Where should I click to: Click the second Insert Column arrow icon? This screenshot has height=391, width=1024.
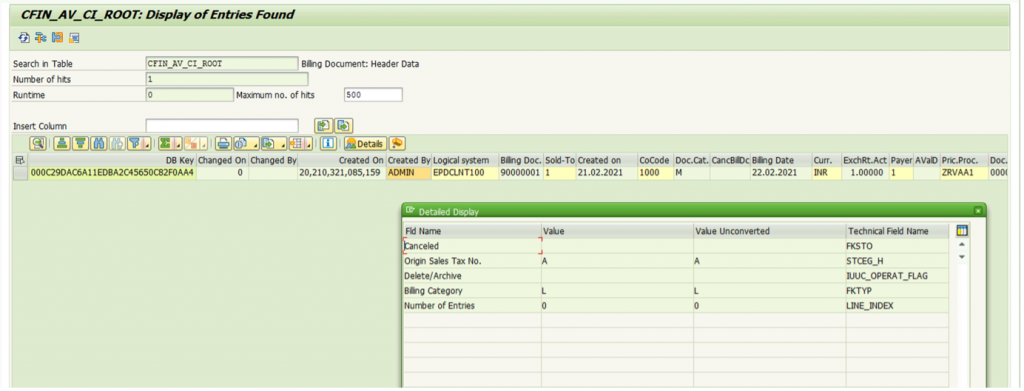(344, 125)
